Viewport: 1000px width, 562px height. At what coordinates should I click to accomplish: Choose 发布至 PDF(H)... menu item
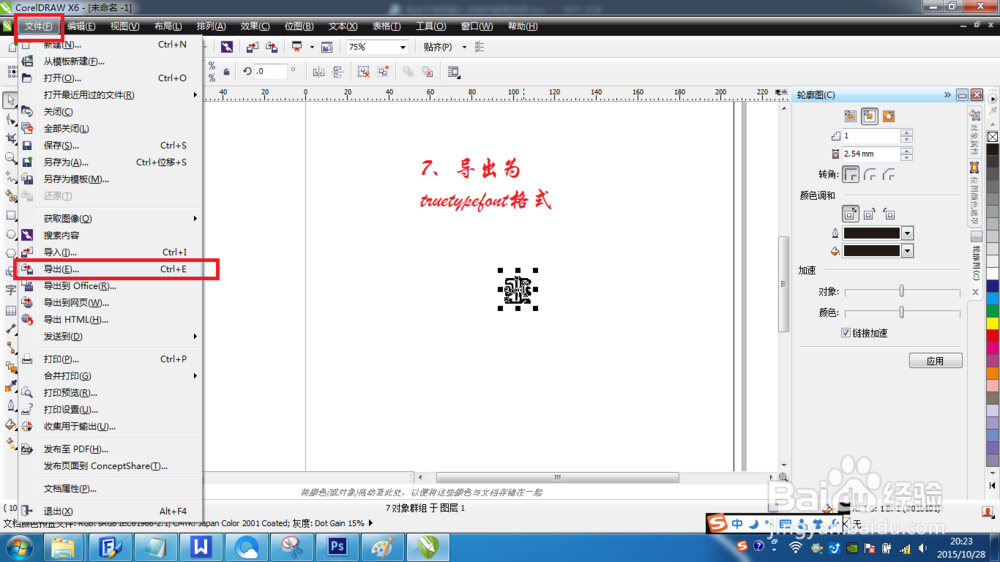[x=111, y=449]
